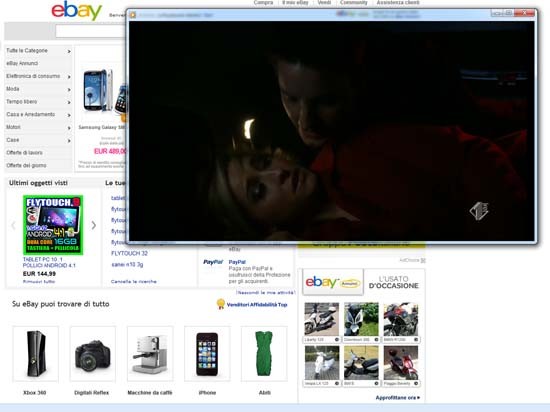
Task: Select FLYTOUCH 32 recent search
Action: click(x=129, y=253)
